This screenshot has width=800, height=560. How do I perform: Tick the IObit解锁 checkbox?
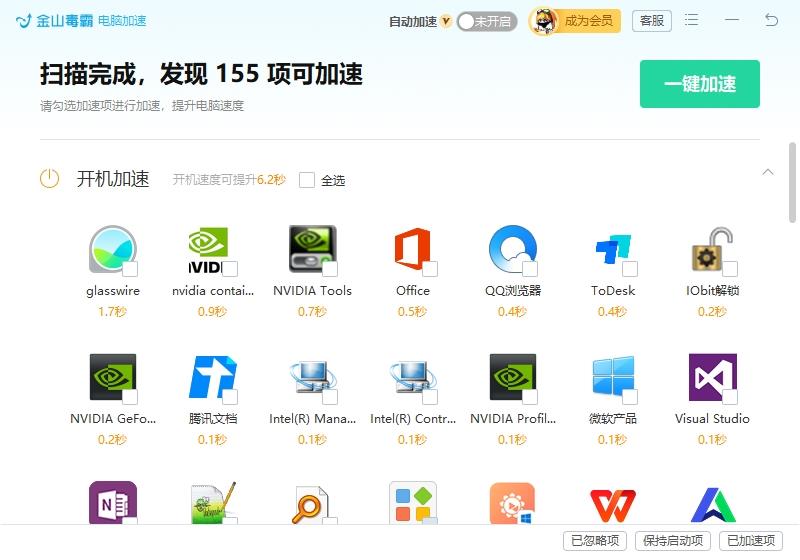coord(730,269)
